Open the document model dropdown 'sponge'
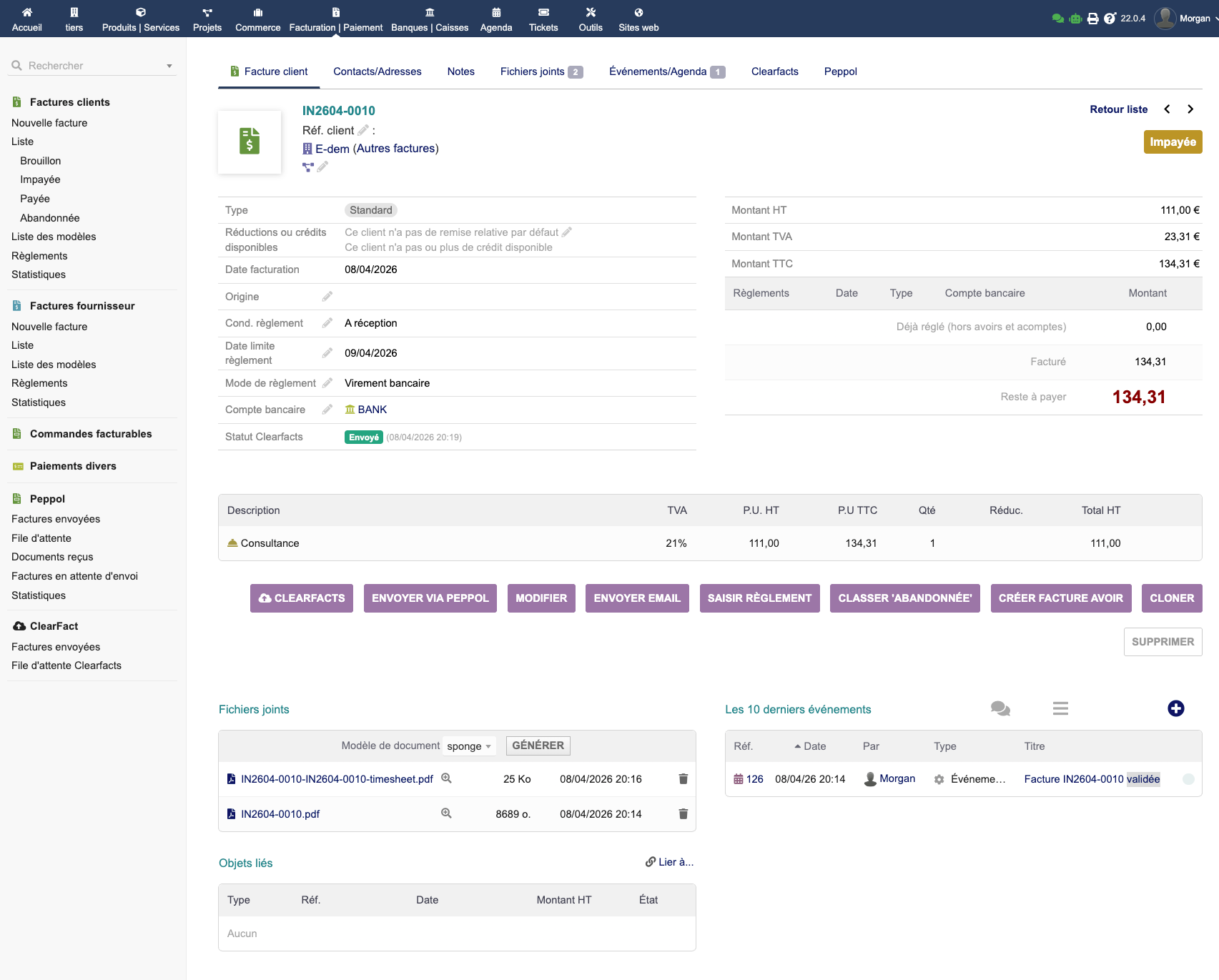Viewport: 1219px width, 980px height. pyautogui.click(x=469, y=746)
